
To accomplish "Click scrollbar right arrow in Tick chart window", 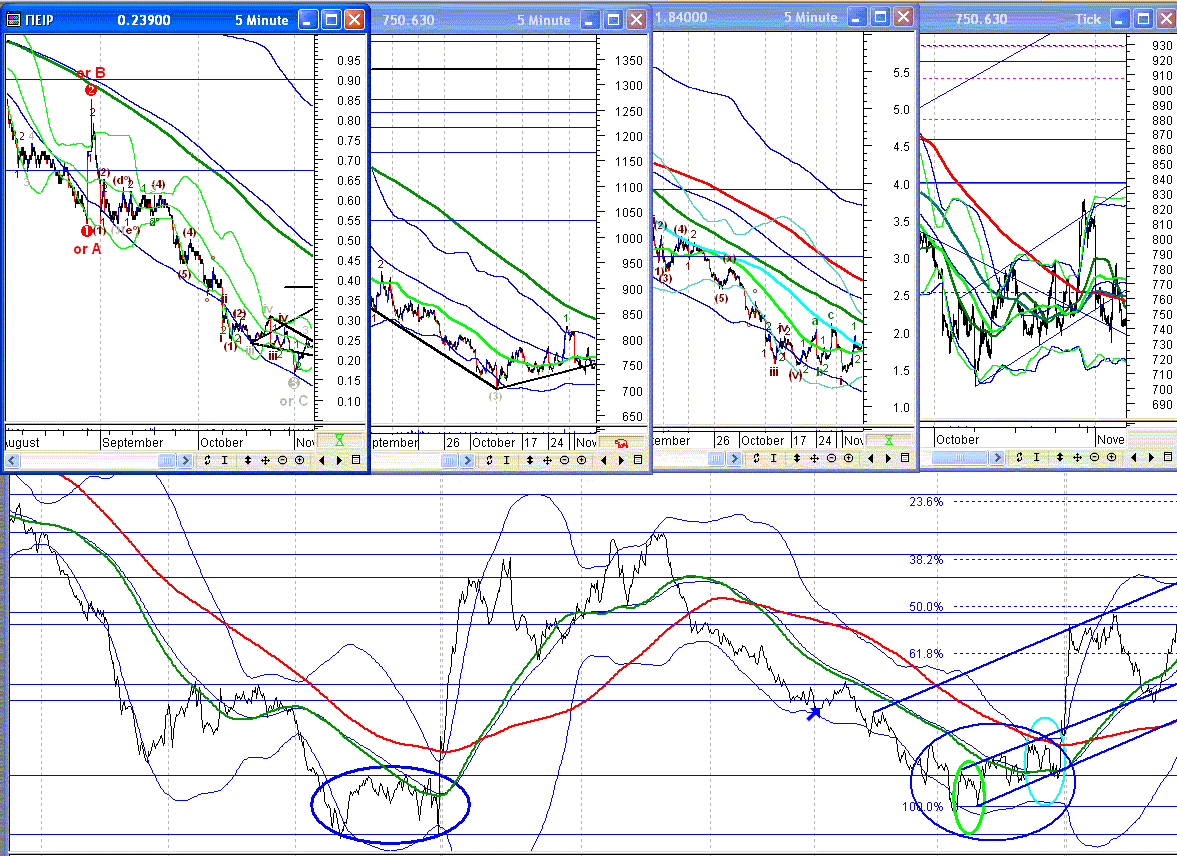I will [998, 458].
